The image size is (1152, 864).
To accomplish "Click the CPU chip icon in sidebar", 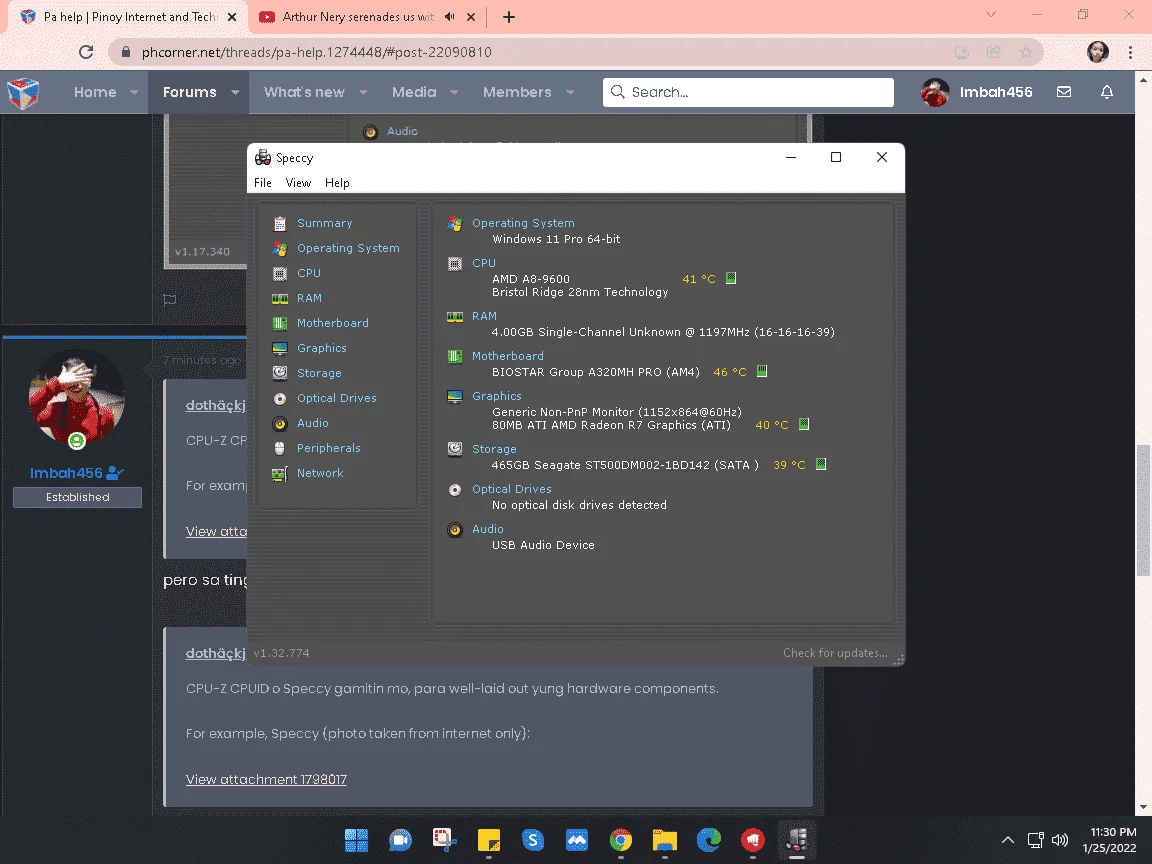I will [x=279, y=273].
